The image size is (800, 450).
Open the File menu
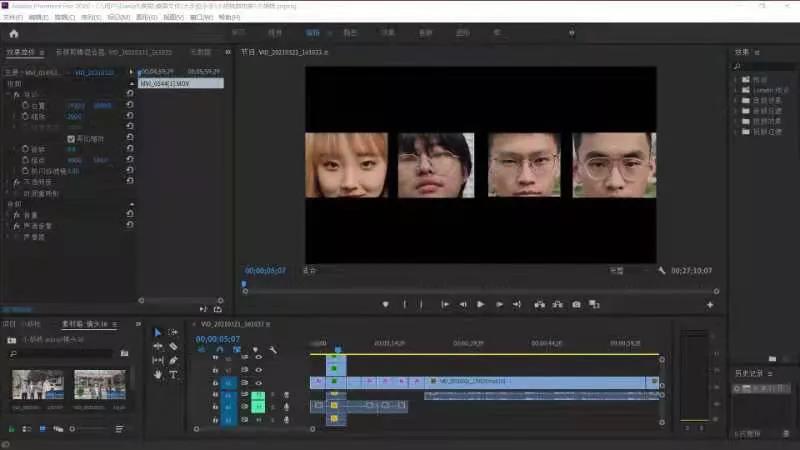click(12, 17)
